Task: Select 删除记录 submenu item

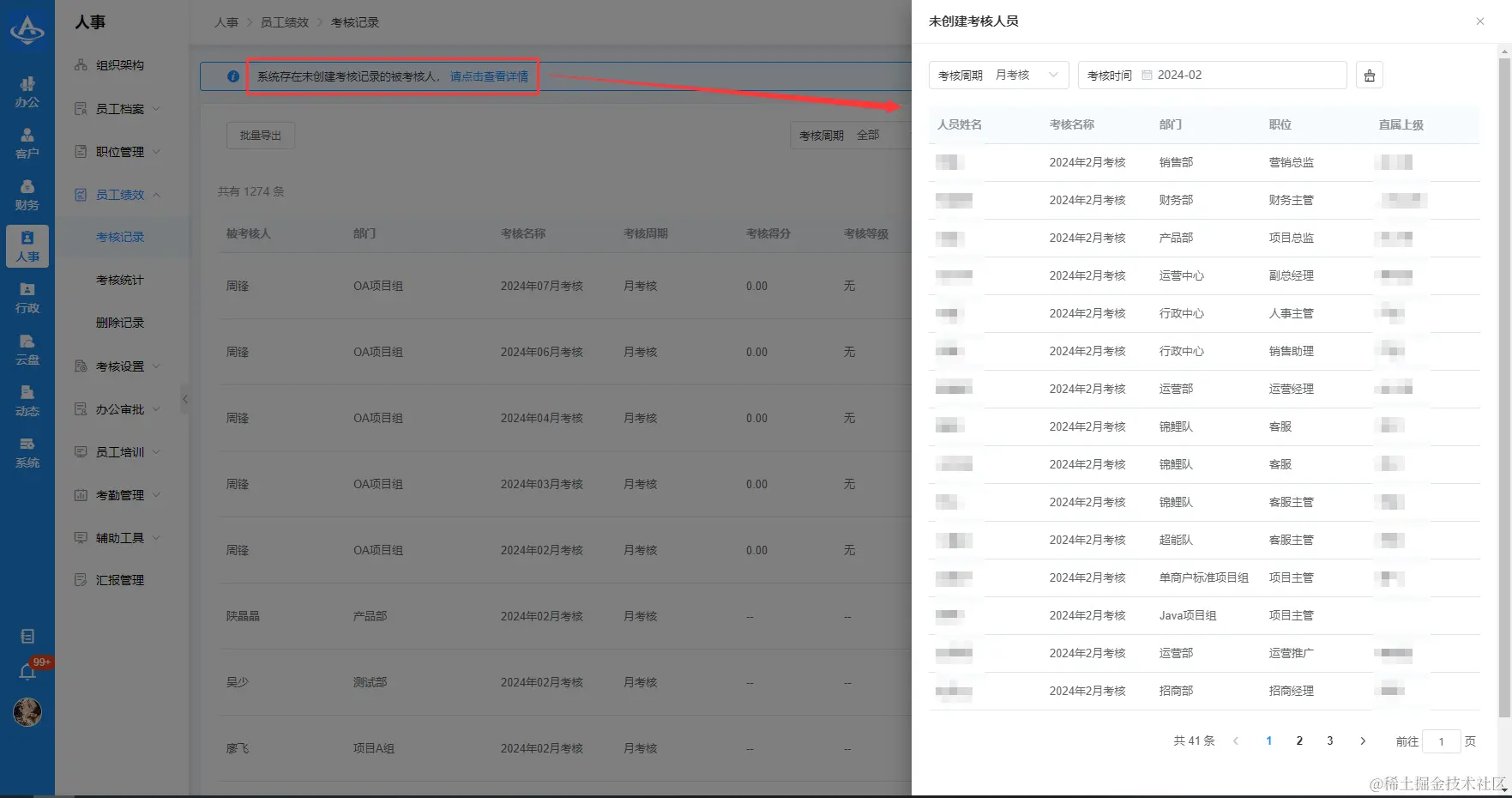Action: (120, 323)
